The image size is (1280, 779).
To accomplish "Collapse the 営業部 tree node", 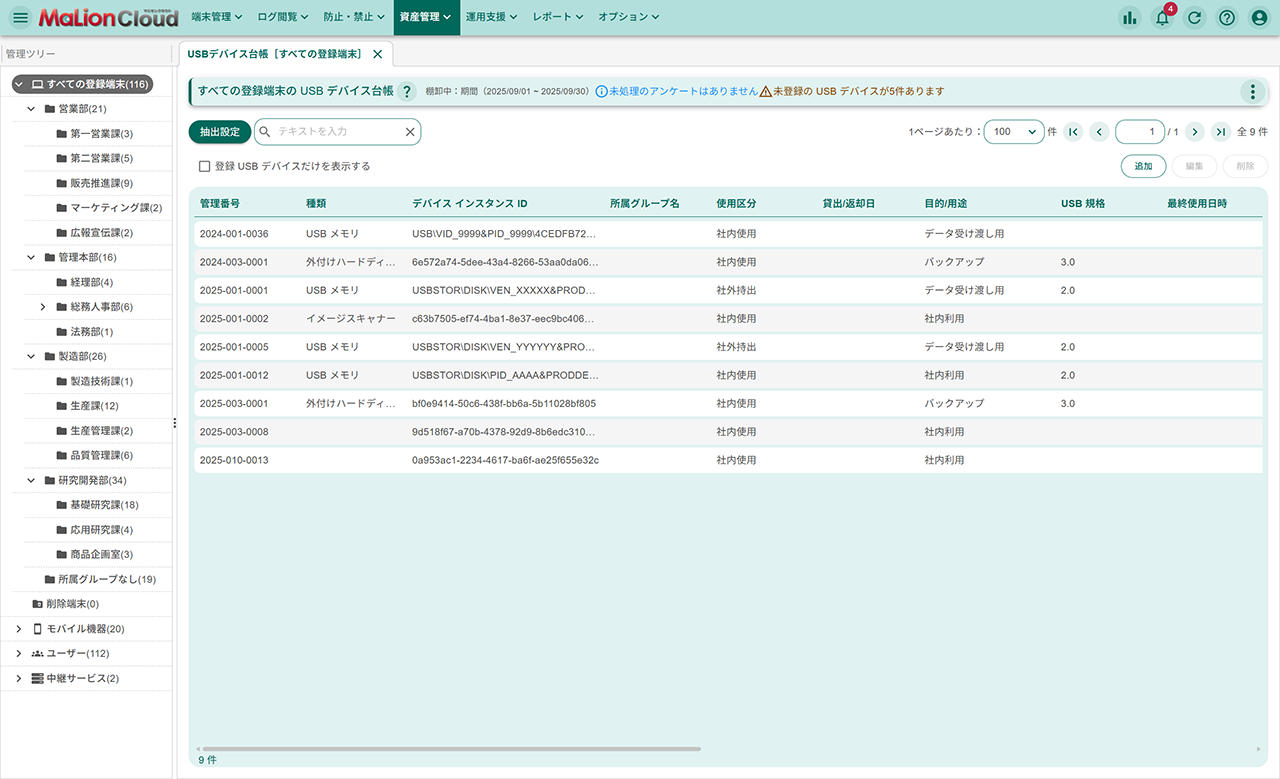I will tap(31, 109).
